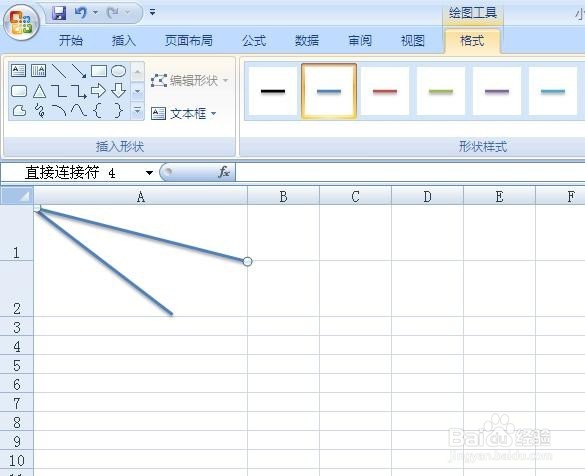This screenshot has width=585, height=476.
Task: Select the curve shape
Action: point(79,111)
